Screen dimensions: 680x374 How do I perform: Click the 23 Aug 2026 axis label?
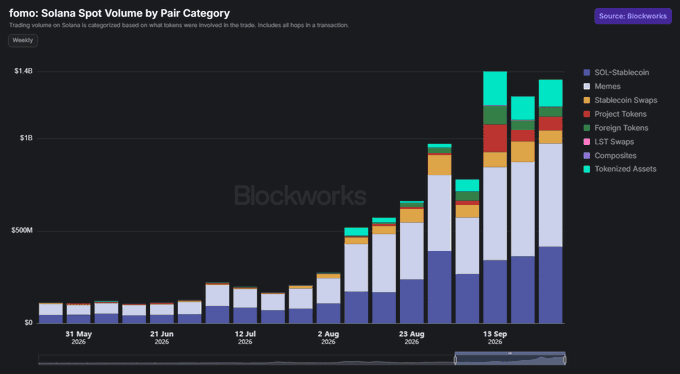[412, 338]
